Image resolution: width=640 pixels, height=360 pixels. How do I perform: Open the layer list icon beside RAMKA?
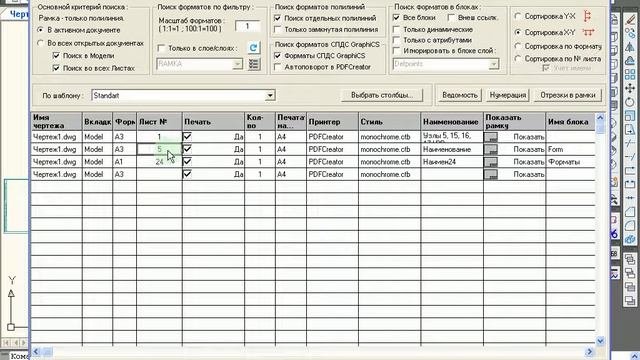254,64
